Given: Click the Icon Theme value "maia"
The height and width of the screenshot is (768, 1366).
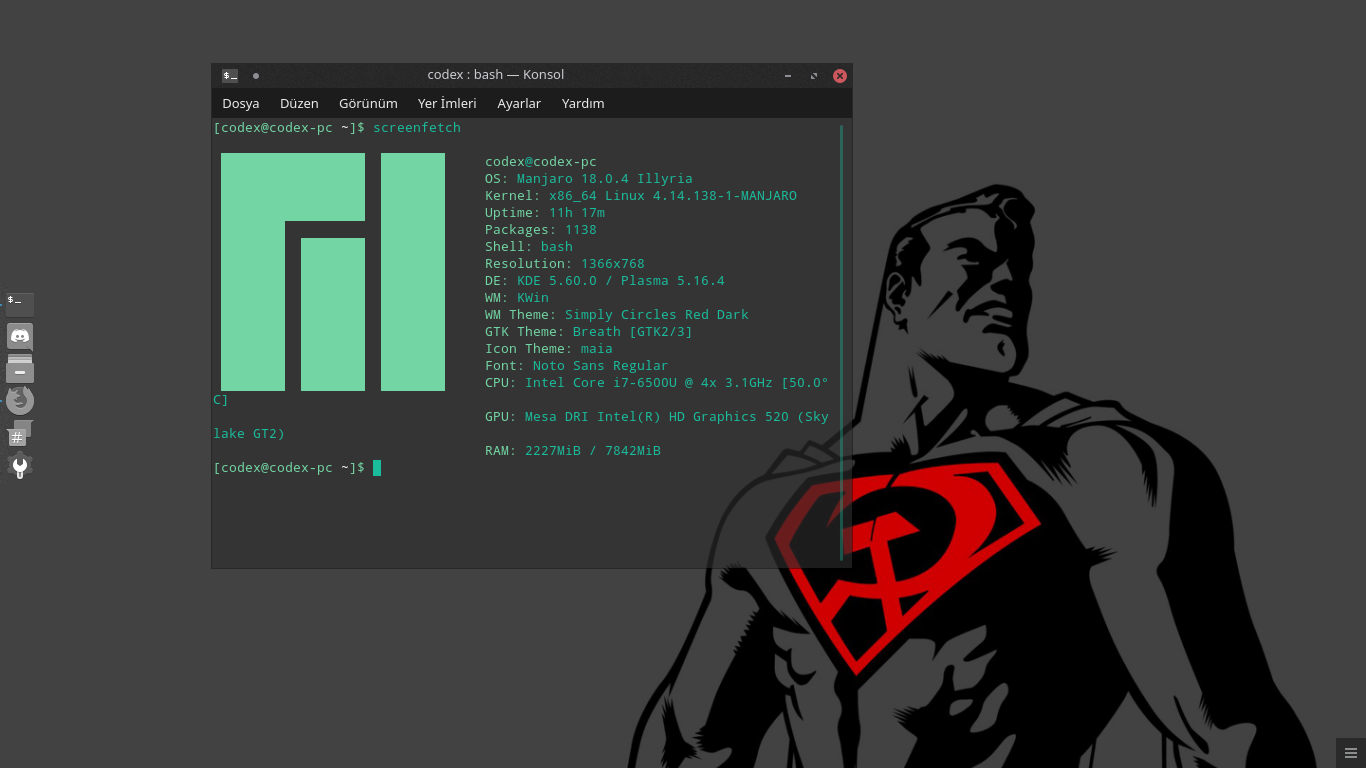Looking at the screenshot, I should 597,349.
